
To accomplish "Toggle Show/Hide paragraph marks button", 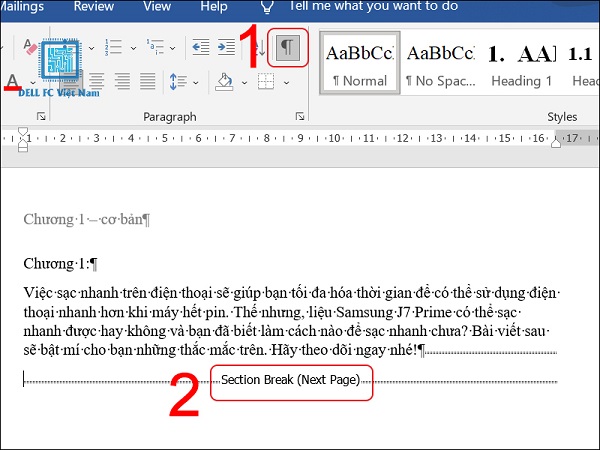I will 287,47.
